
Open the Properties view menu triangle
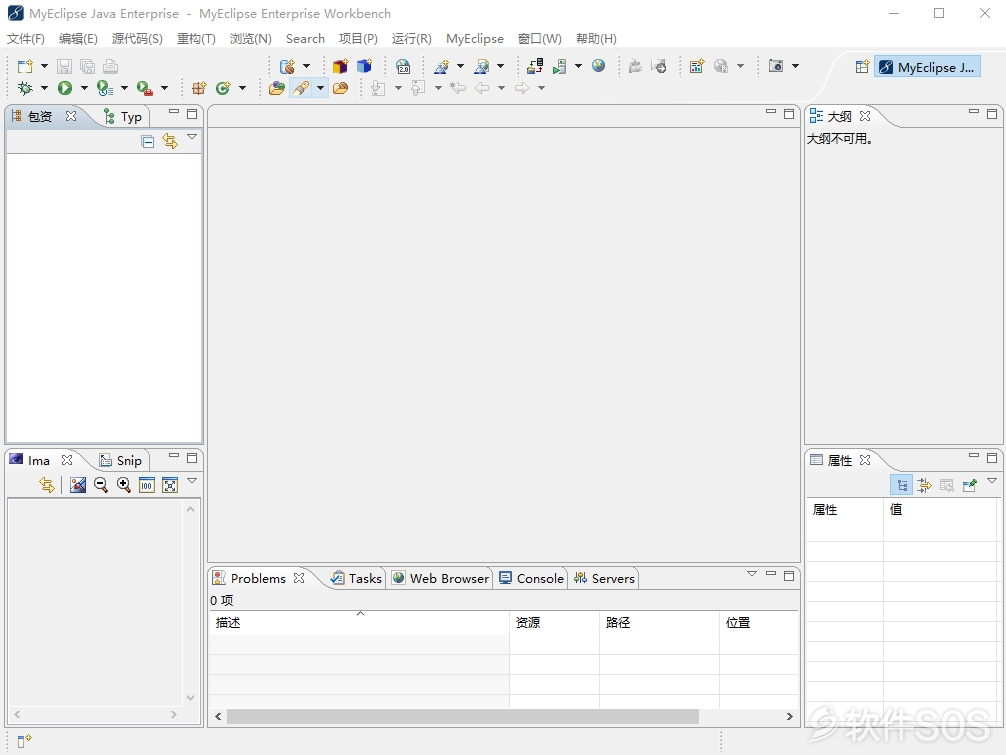point(992,480)
